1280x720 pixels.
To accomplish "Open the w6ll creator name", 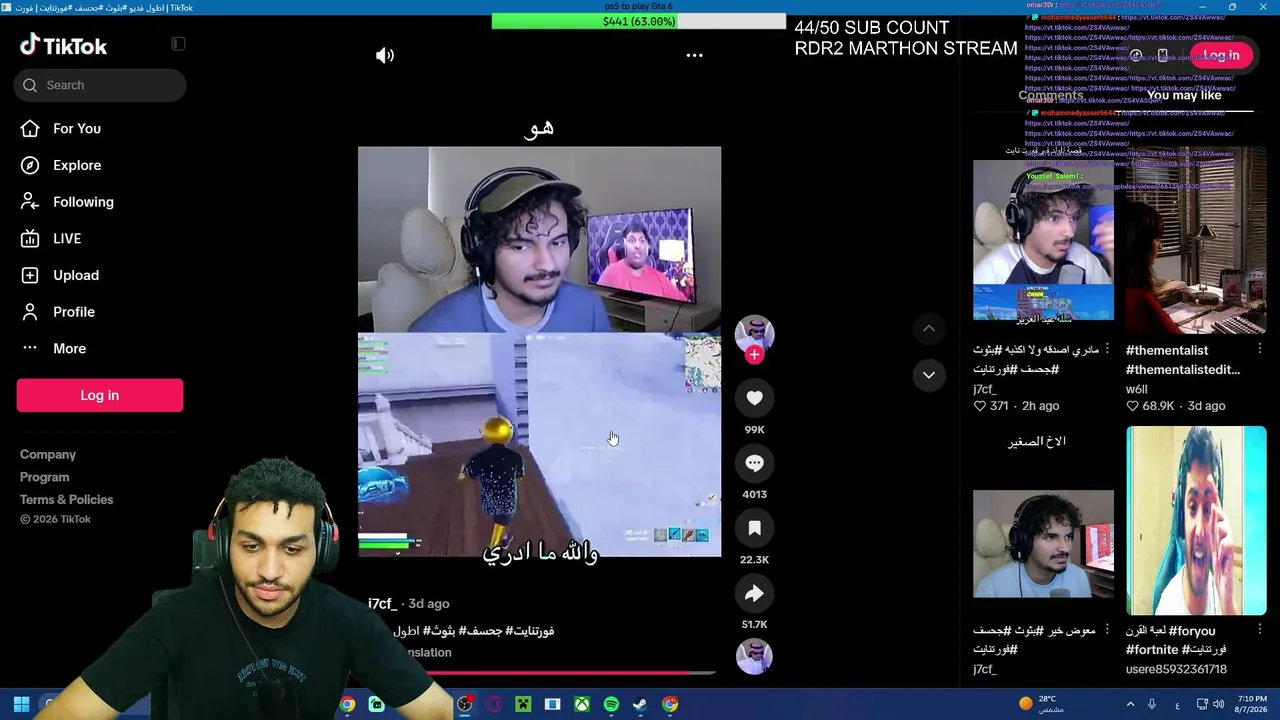I will tap(1137, 389).
